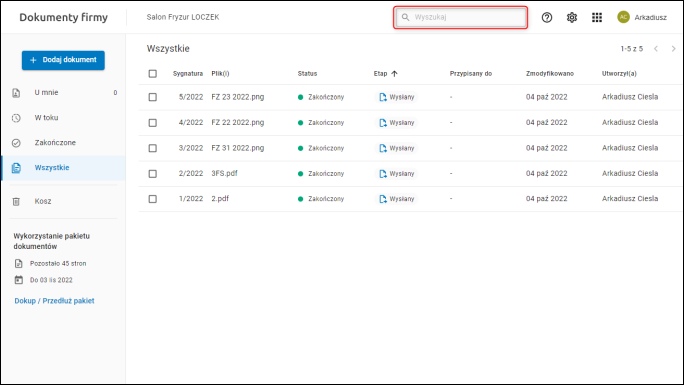Click Arkadiusz Ciesla in FZ 22 2022.png row
The width and height of the screenshot is (684, 385).
coord(630,123)
